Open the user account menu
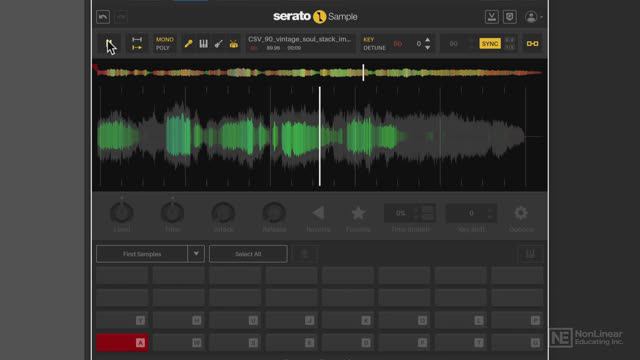 click(x=533, y=17)
